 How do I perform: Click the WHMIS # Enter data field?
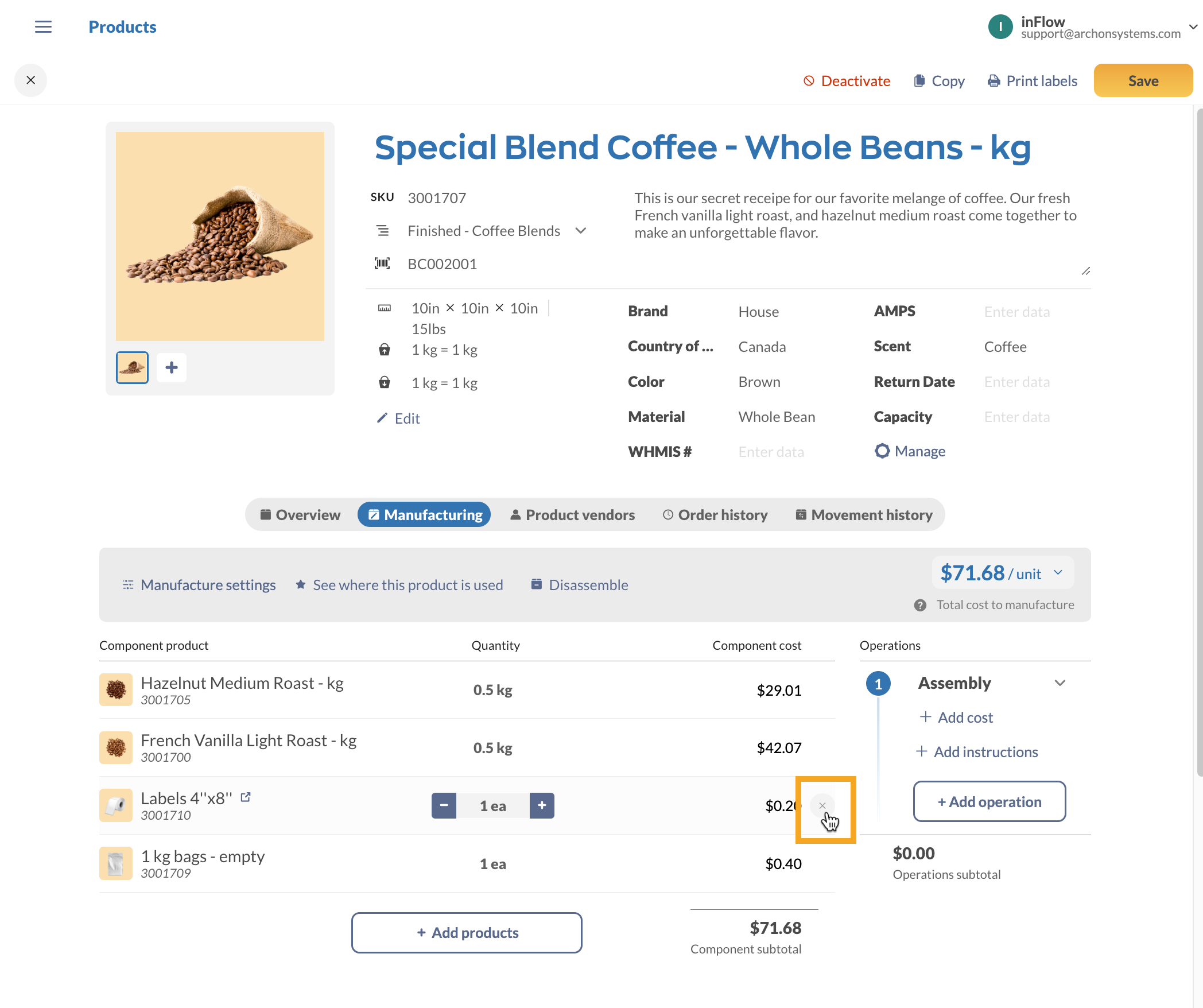coord(771,452)
